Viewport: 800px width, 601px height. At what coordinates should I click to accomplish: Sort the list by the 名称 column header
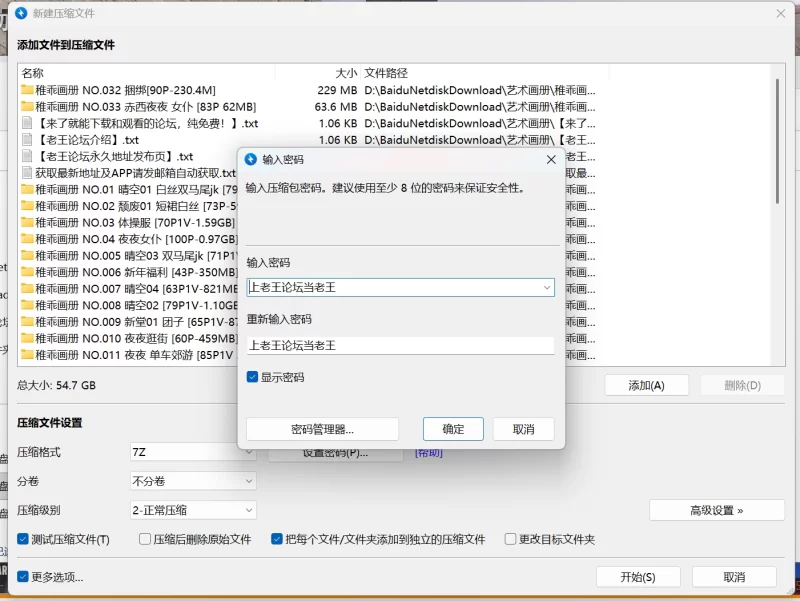click(33, 73)
